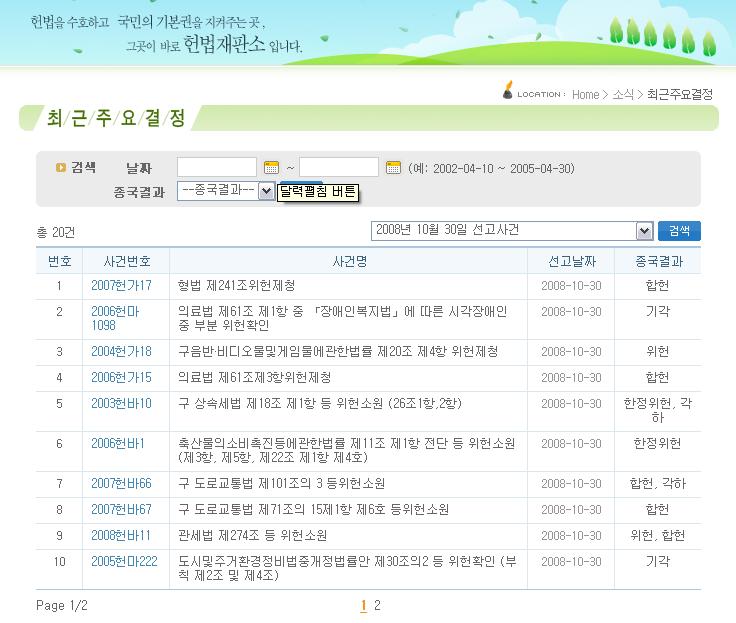Screen dimensions: 736x623
Task: Open case 2007헌가17
Action: 121,285
